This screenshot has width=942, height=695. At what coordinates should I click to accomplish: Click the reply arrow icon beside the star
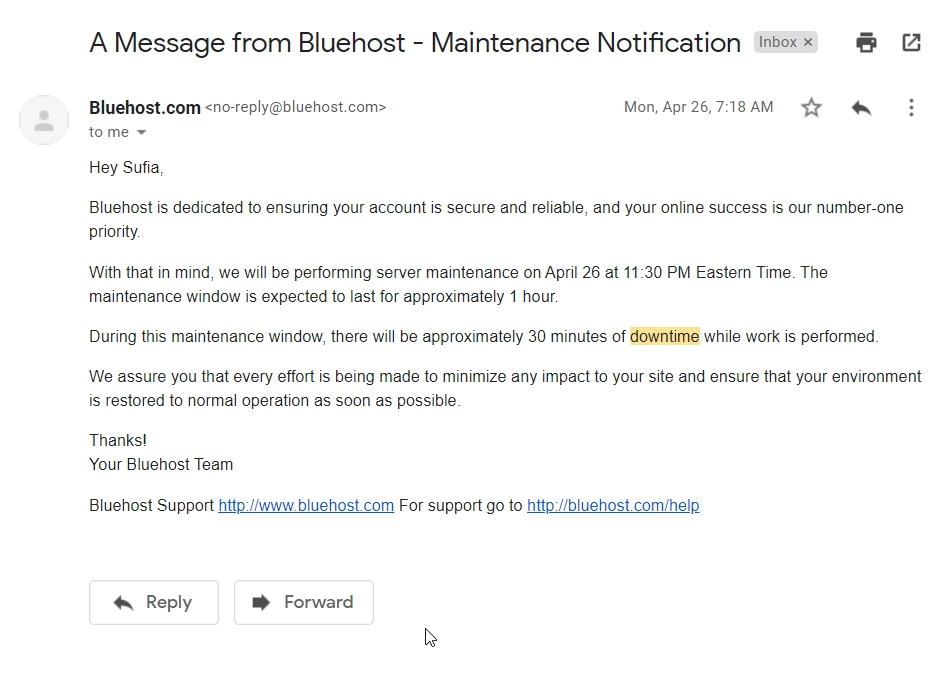(x=861, y=108)
